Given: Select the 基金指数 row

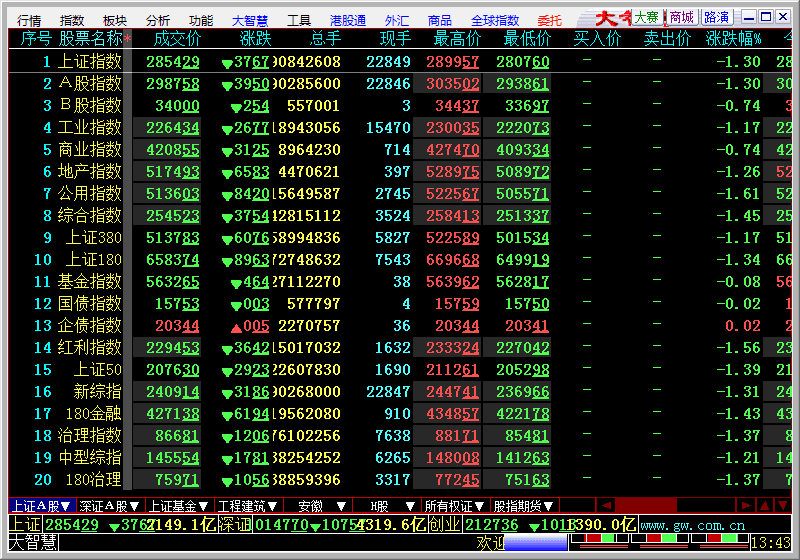Looking at the screenshot, I should (400, 282).
